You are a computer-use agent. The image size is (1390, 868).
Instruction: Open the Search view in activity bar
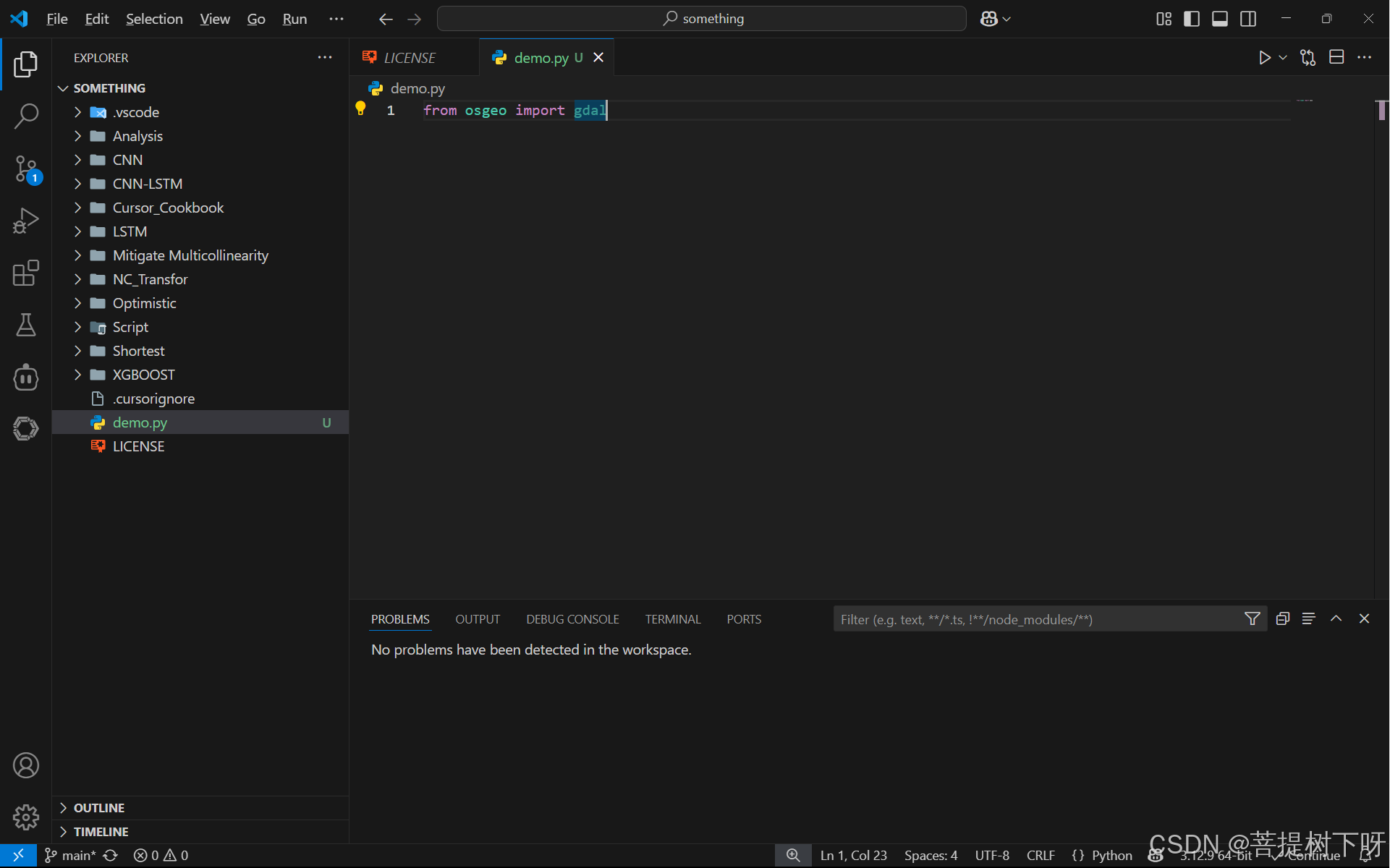tap(26, 116)
